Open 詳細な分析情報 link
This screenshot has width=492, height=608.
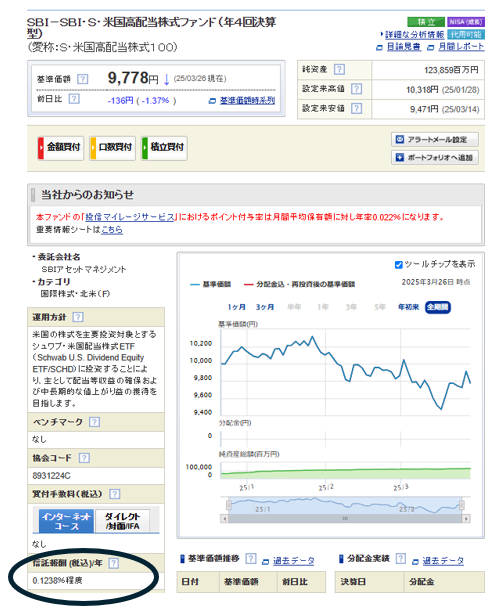tap(414, 35)
